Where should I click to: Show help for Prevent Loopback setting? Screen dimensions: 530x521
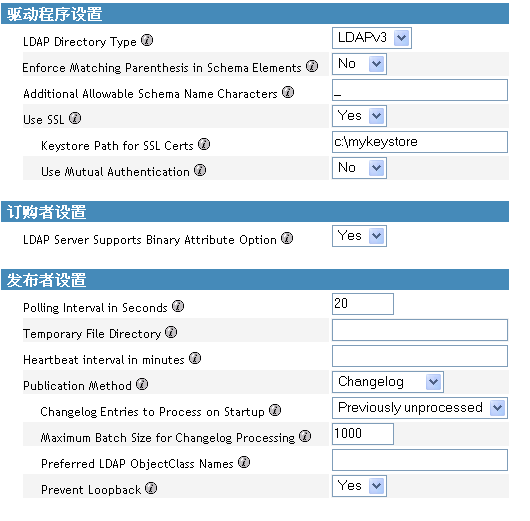[x=151, y=488]
